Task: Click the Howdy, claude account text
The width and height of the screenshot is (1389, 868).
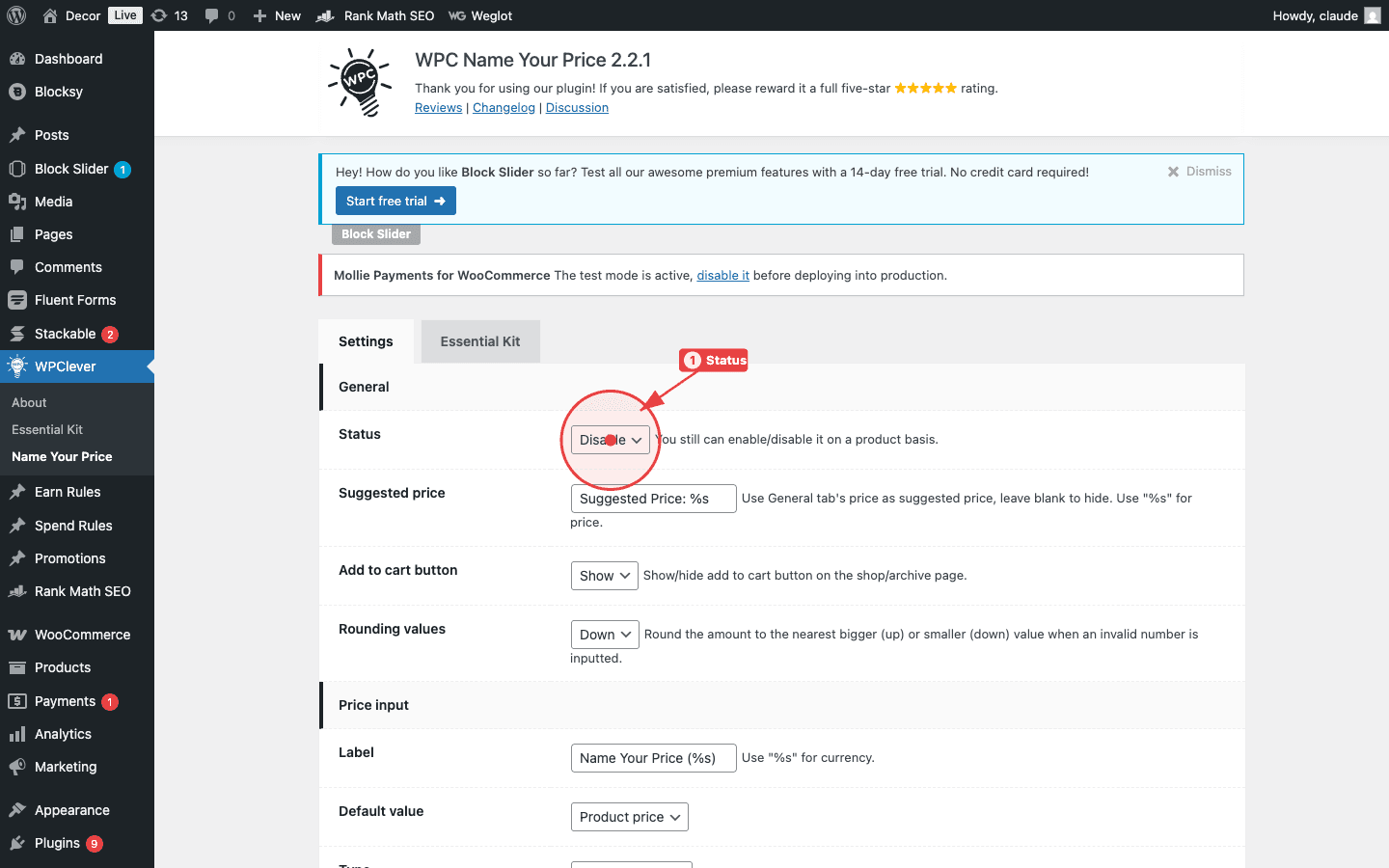Action: [1315, 15]
